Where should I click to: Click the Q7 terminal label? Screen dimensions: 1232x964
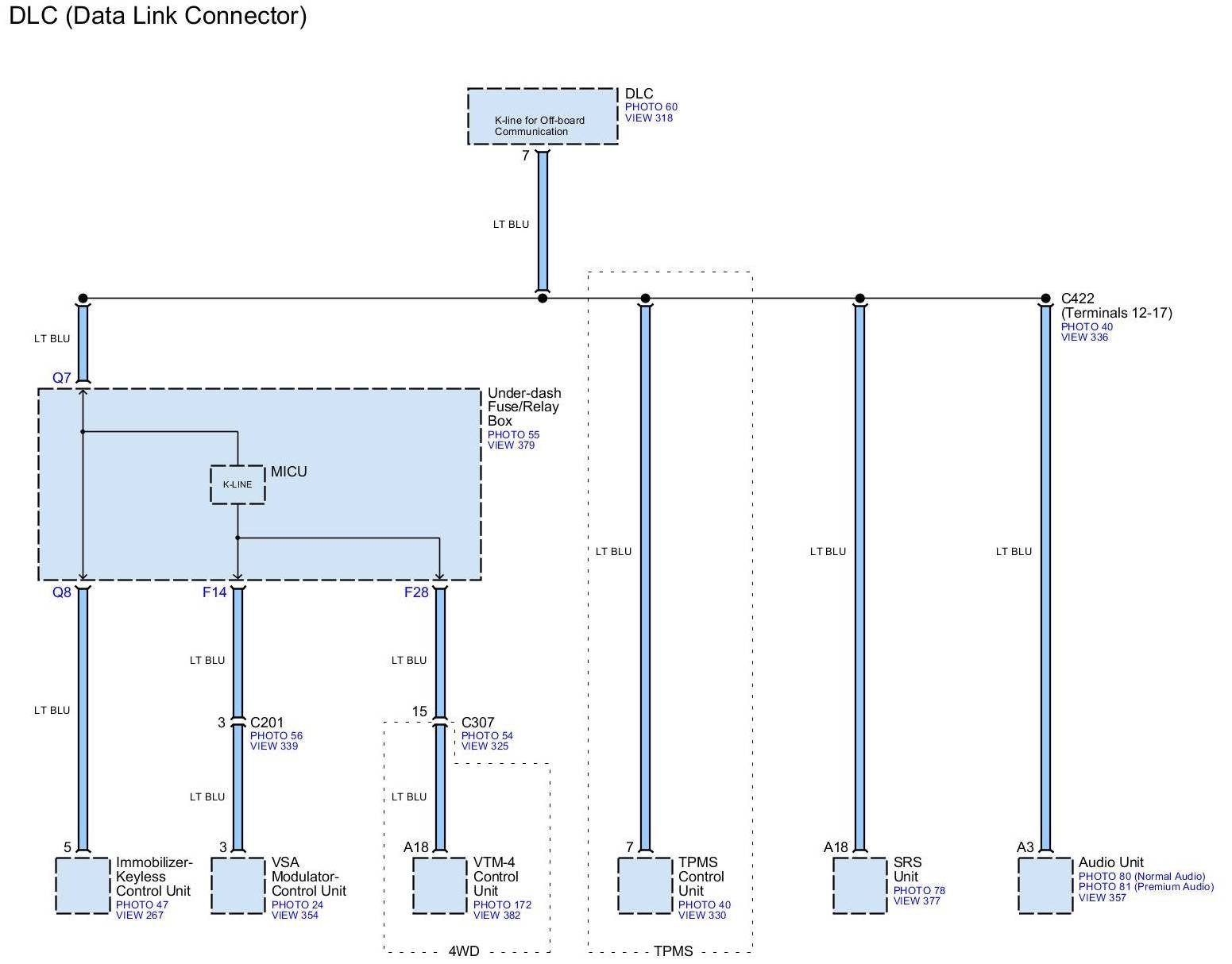click(x=62, y=378)
